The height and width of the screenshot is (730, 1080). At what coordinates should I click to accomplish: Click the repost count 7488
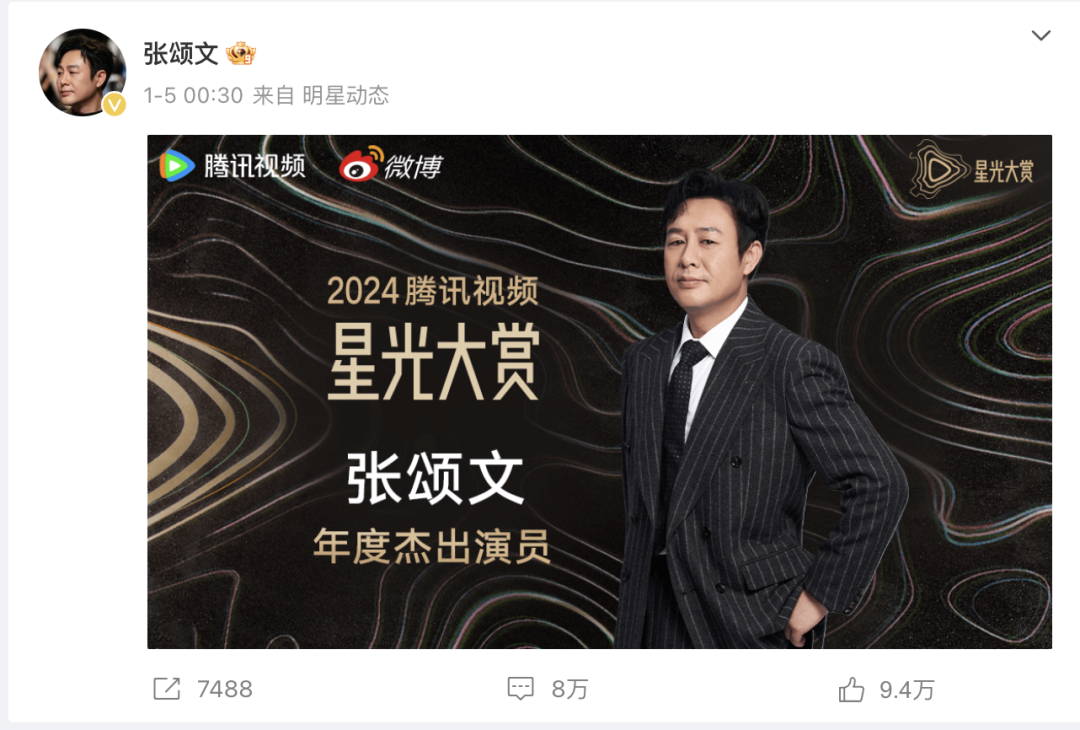[x=225, y=689]
